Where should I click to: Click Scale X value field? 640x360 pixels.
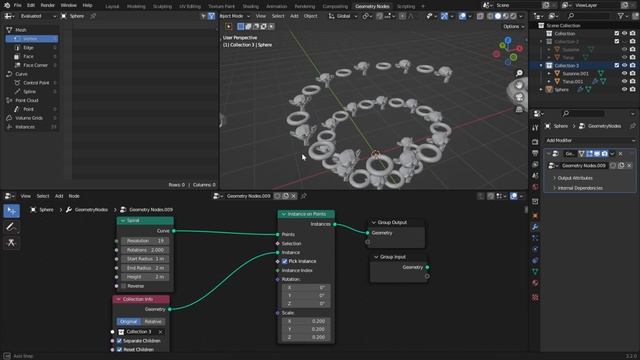[306, 321]
